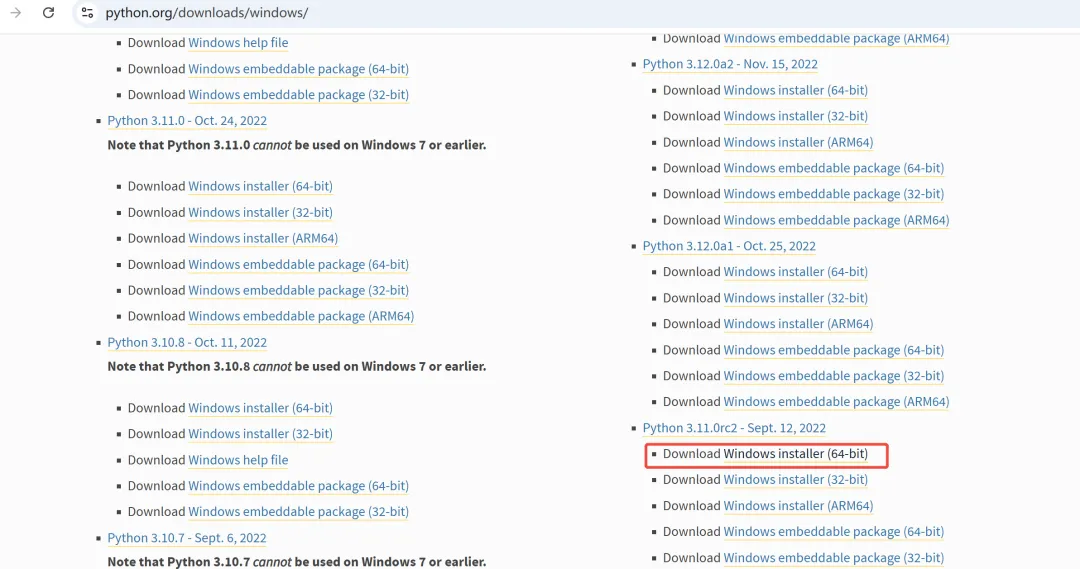Download Windows installer (ARM64) under Python 3.11.0rc2
The image size is (1080, 569).
[x=798, y=506]
